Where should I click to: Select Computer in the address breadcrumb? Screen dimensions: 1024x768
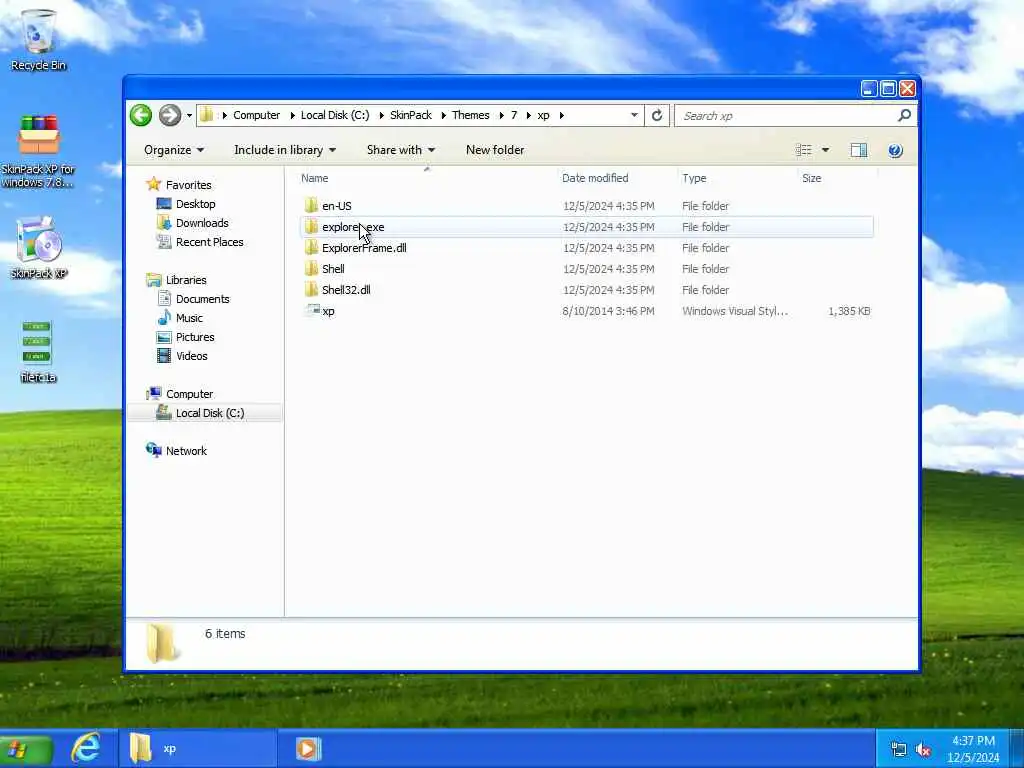click(x=256, y=115)
